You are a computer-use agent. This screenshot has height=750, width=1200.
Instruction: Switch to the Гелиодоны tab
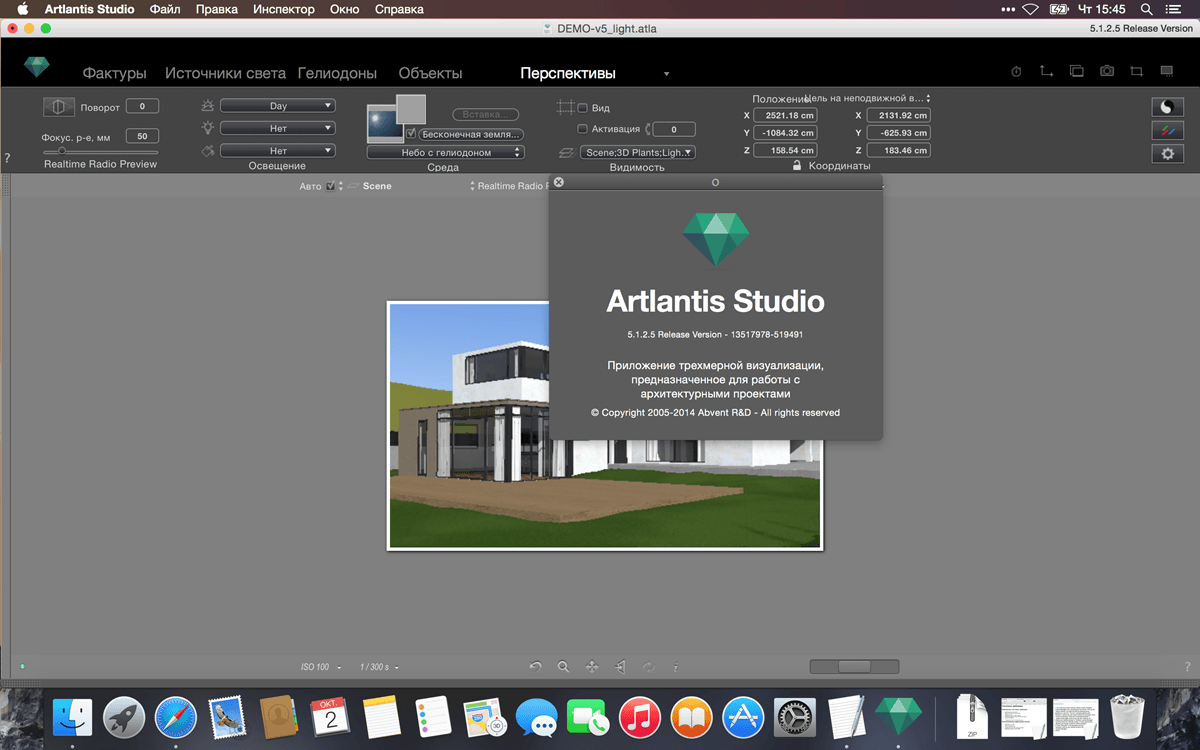pyautogui.click(x=337, y=73)
